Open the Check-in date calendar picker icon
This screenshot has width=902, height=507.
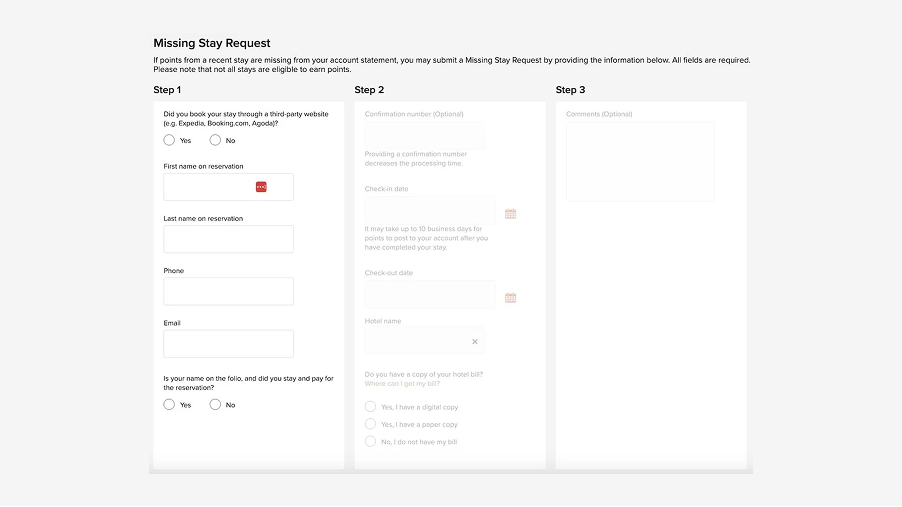pyautogui.click(x=510, y=213)
